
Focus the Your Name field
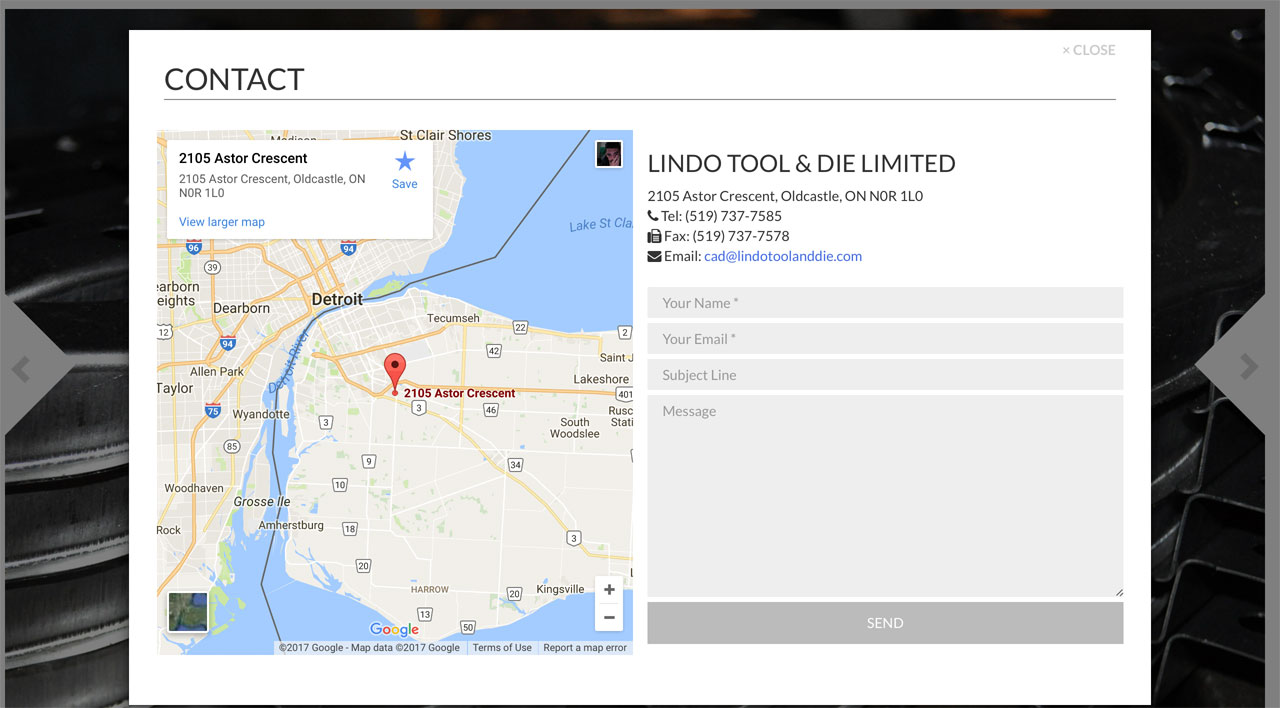pyautogui.click(x=885, y=303)
